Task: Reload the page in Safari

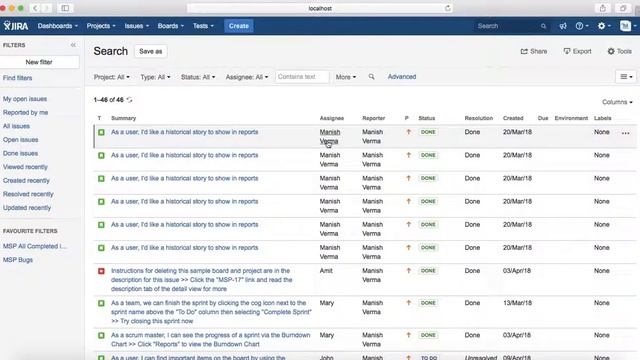Action: pos(448,8)
